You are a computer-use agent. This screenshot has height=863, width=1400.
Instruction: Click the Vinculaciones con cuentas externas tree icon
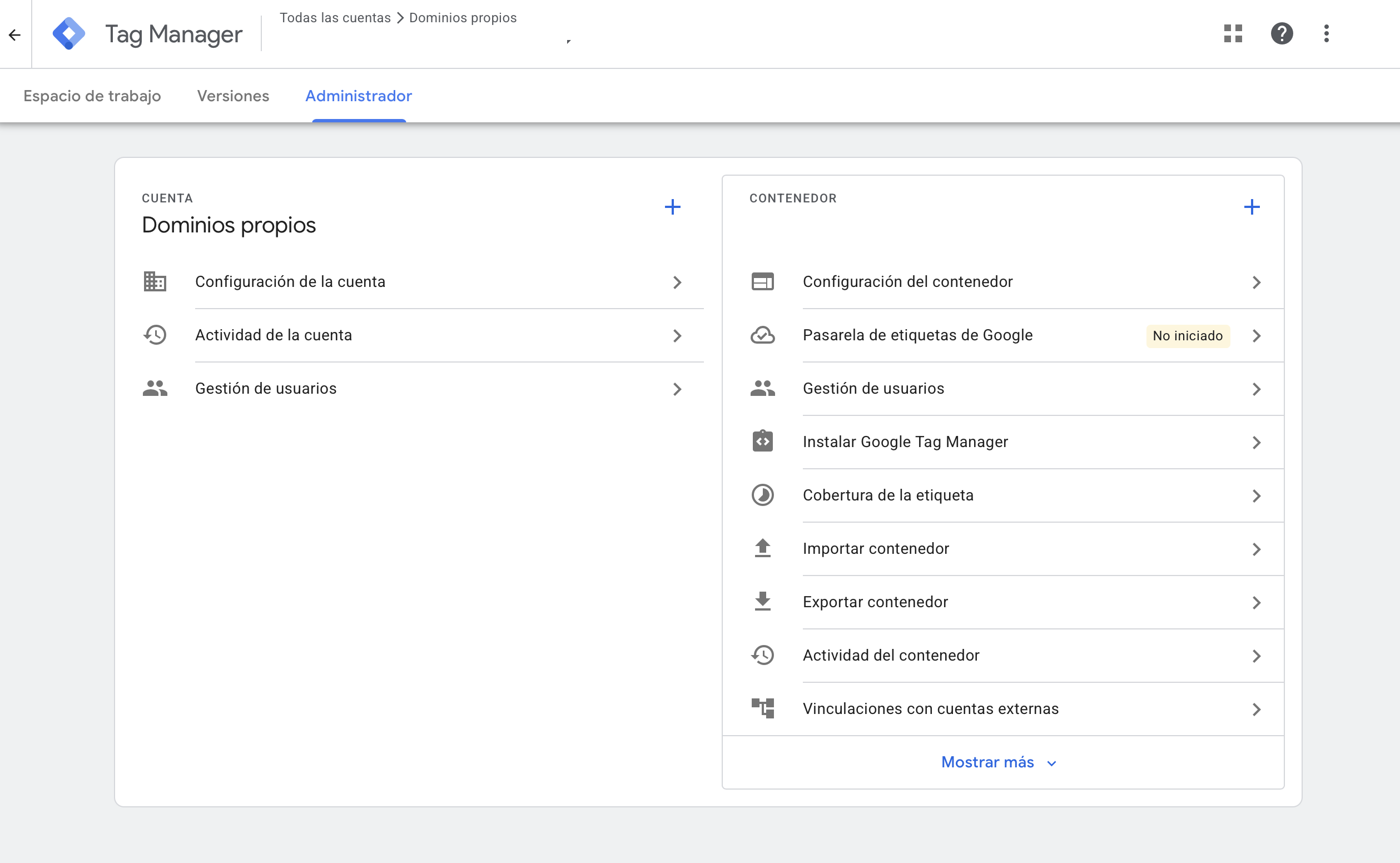coord(762,709)
